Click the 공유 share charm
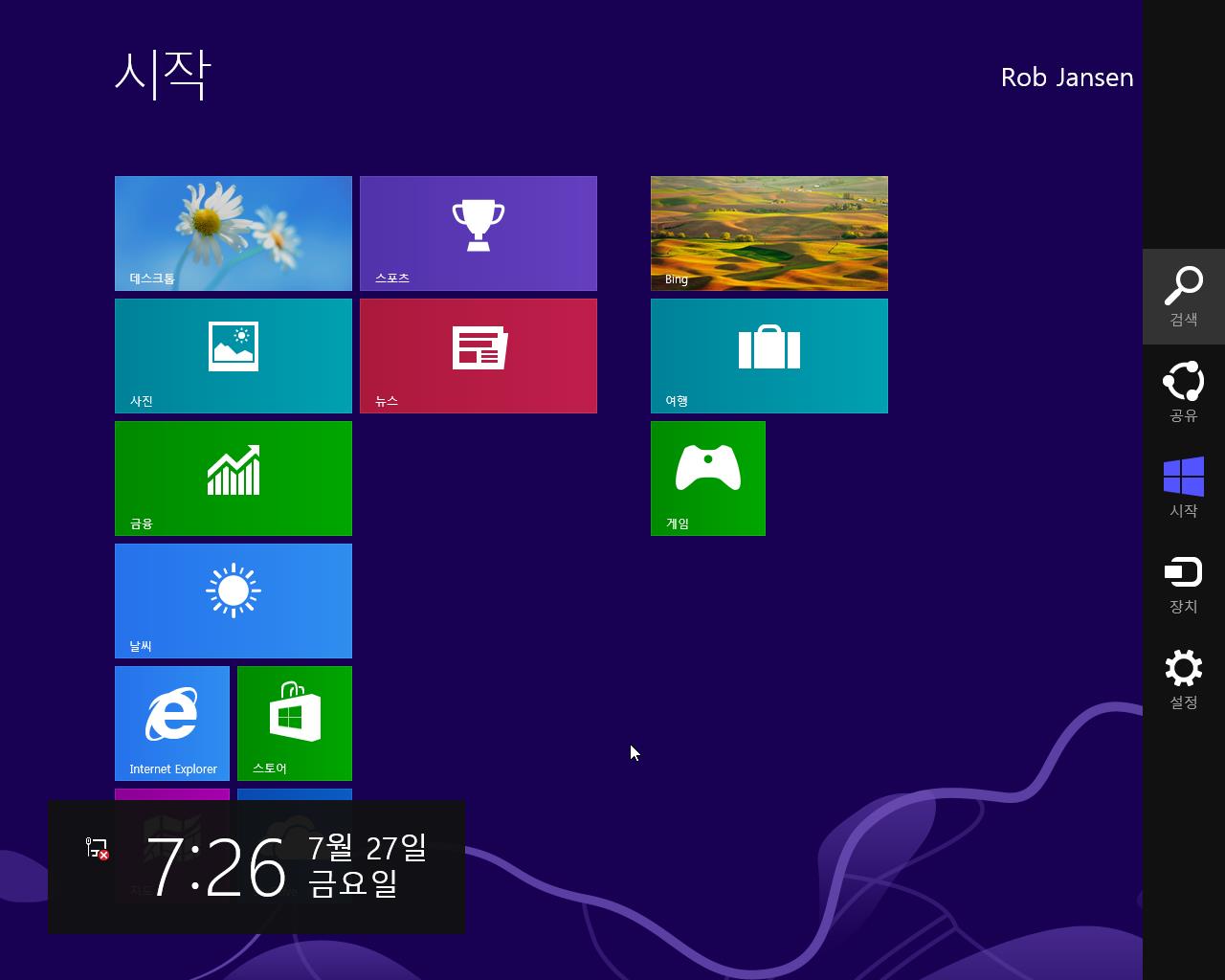The image size is (1225, 980). pyautogui.click(x=1184, y=392)
